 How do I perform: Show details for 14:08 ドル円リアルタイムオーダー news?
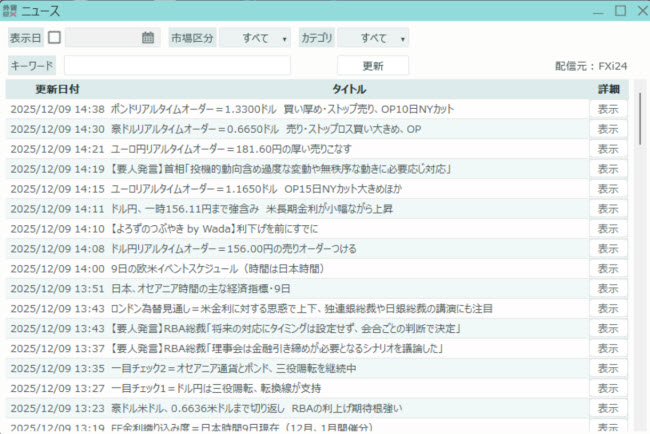[x=608, y=249]
